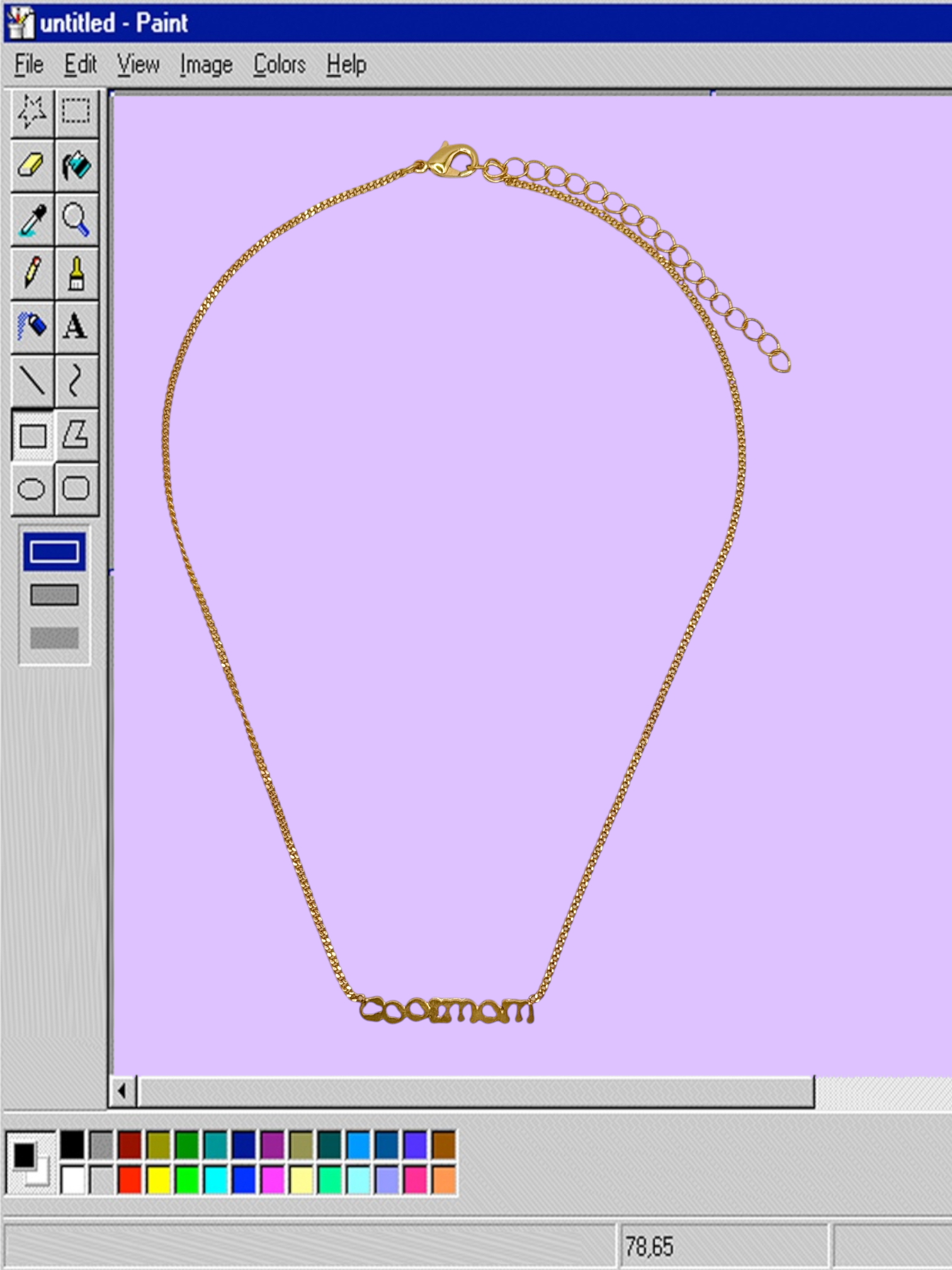The width and height of the screenshot is (952, 1270).
Task: Select the Free-Form Select star tool
Action: [32, 112]
